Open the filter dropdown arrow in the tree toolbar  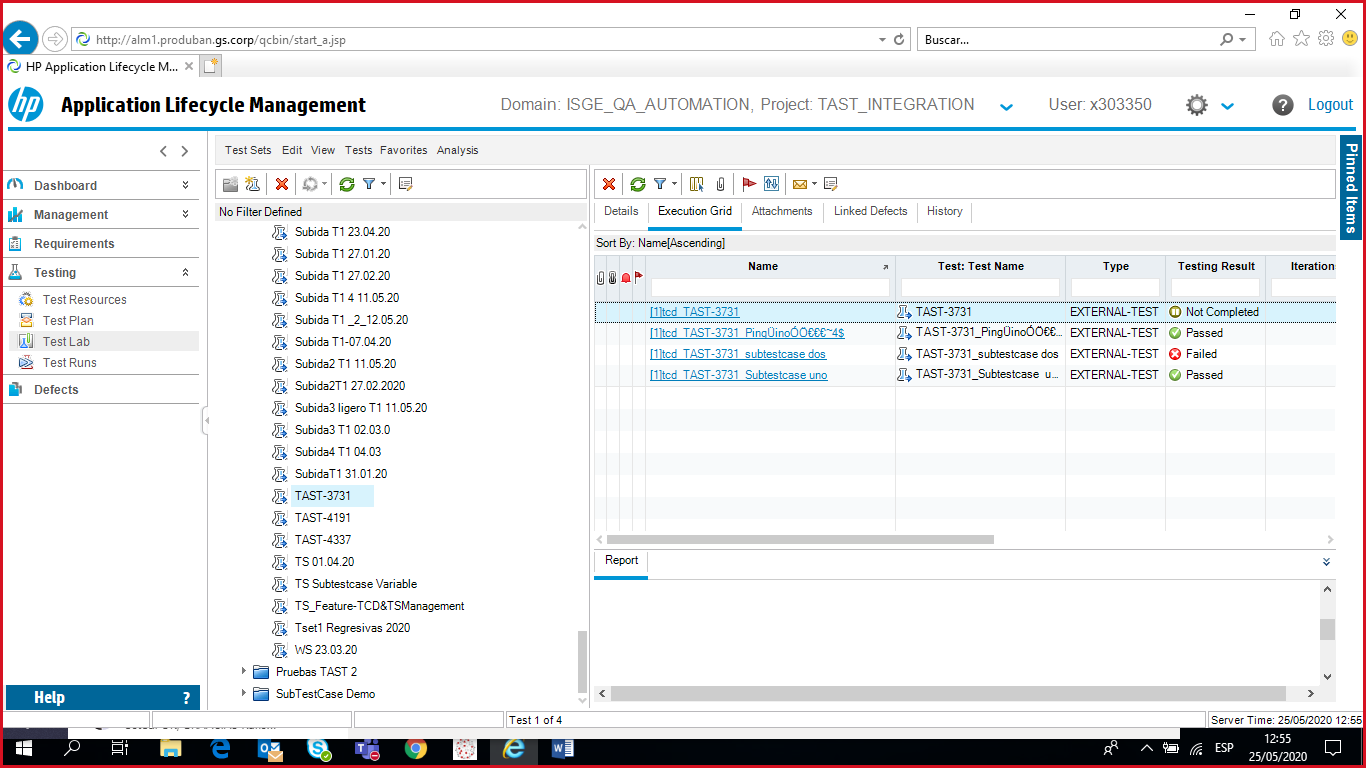click(x=383, y=184)
